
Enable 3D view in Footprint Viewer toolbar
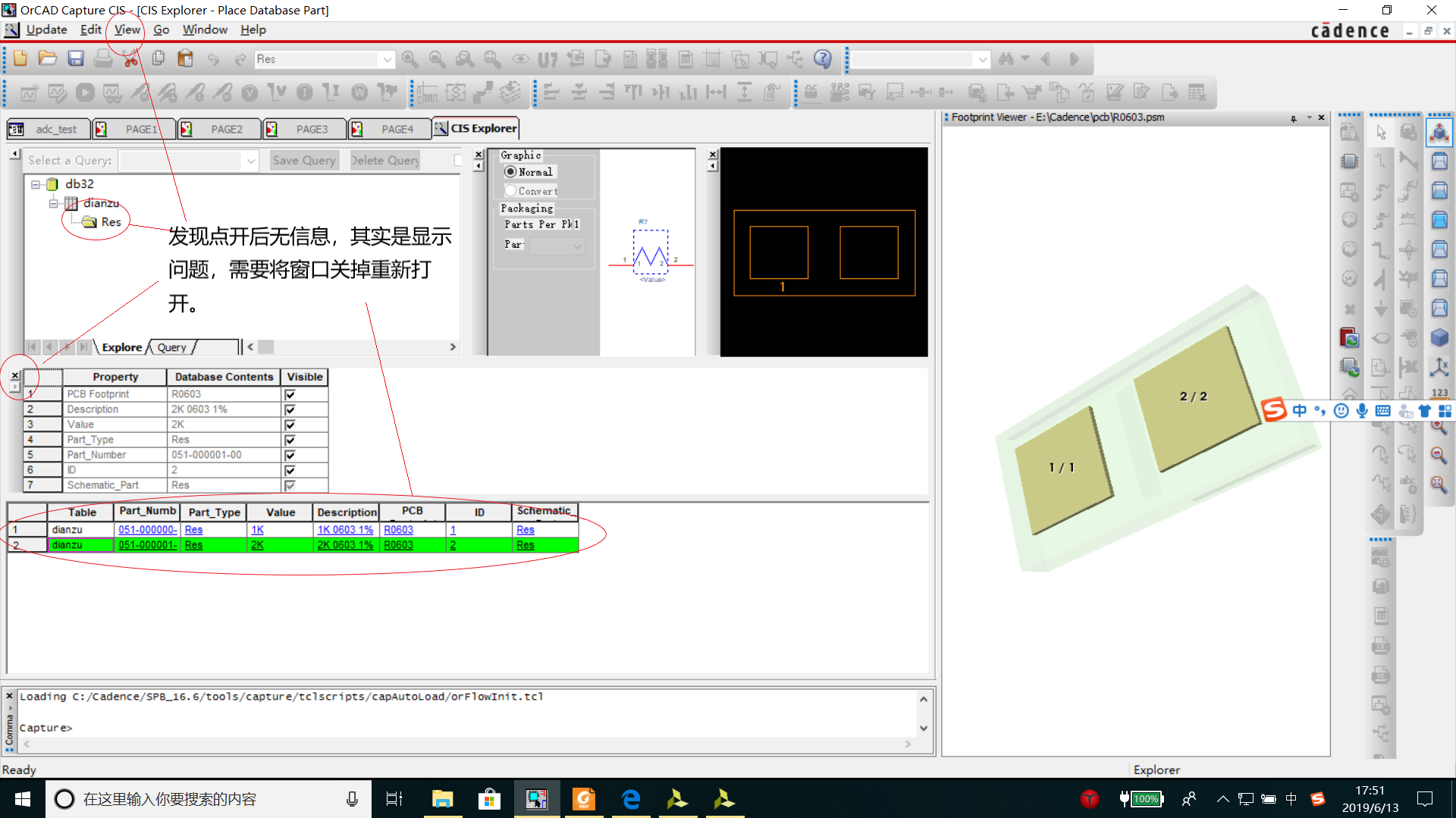point(1440,338)
